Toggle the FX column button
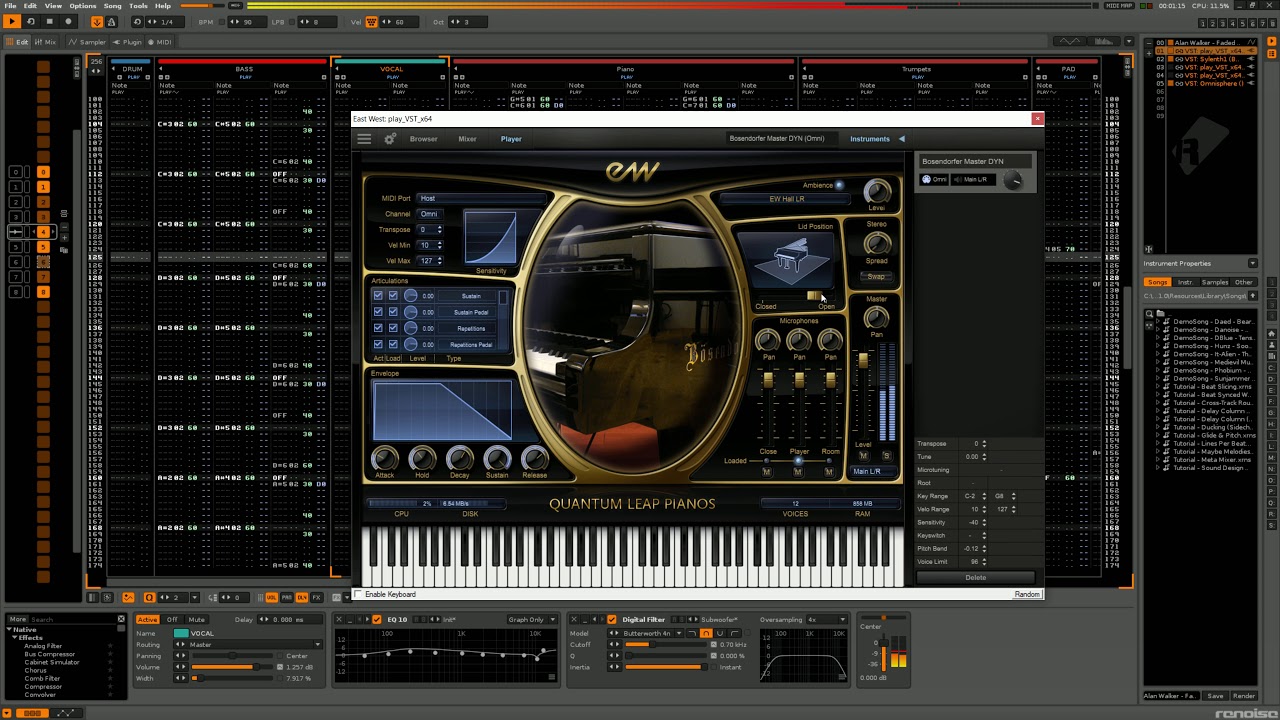Screen dimensions: 1280x720 [316, 597]
